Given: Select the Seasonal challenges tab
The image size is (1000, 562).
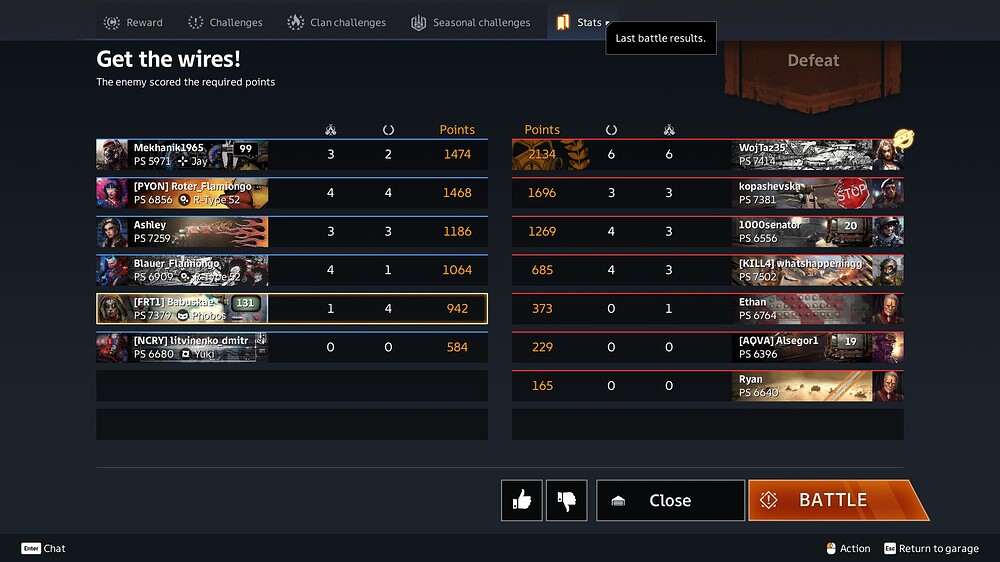Looking at the screenshot, I should click(471, 22).
